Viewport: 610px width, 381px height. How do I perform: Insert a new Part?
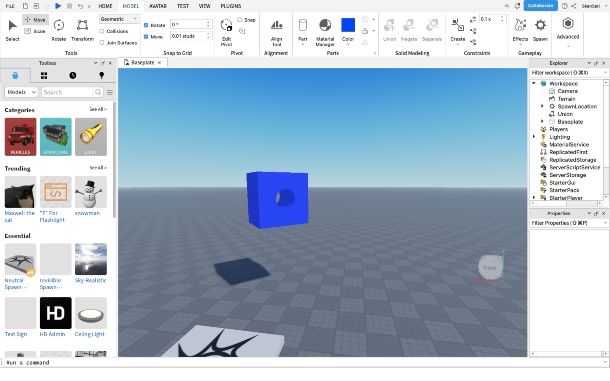pos(303,31)
